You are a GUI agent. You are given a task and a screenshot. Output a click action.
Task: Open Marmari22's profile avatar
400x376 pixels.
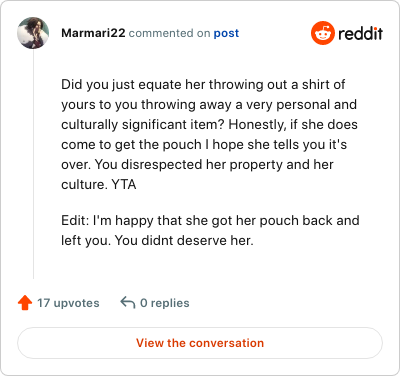pyautogui.click(x=33, y=33)
